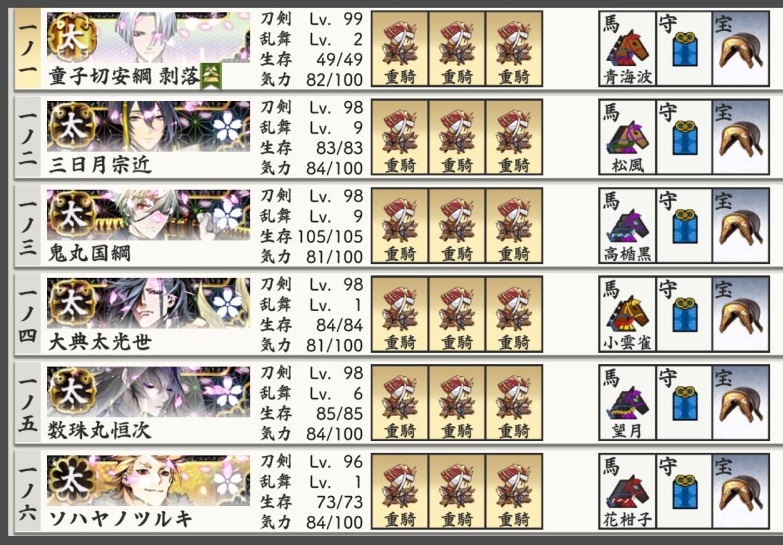Click 三日月宗近 character banner
This screenshot has width=783, height=545.
(x=148, y=126)
